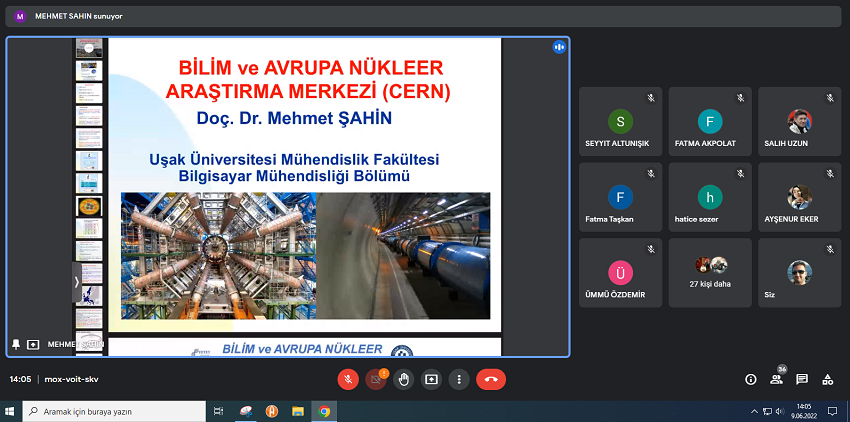Viewport: 850px width, 422px height.
Task: Click the presentation tile's small screen icon
Action: [x=33, y=344]
